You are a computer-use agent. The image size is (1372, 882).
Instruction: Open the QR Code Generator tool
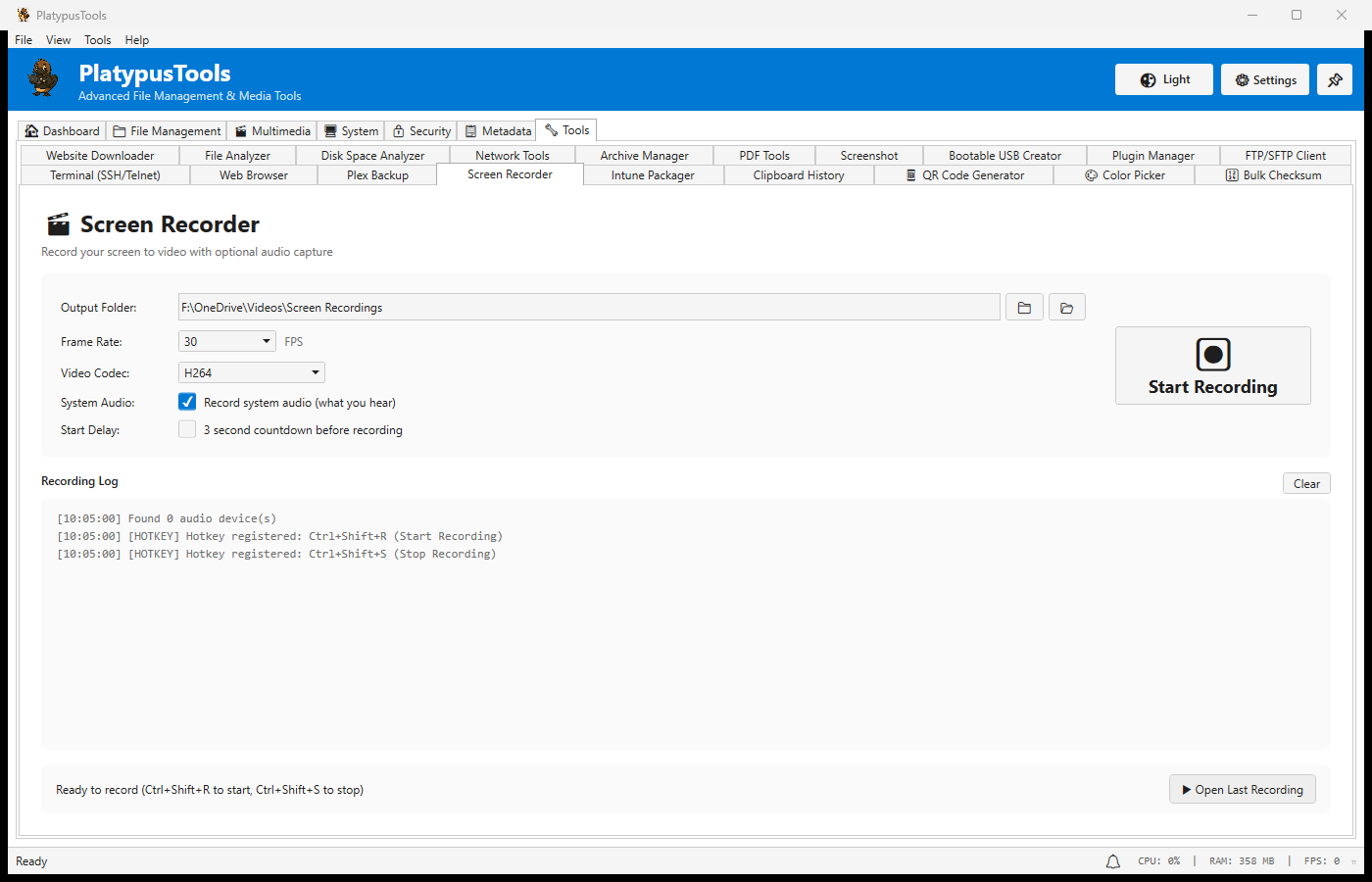click(964, 175)
